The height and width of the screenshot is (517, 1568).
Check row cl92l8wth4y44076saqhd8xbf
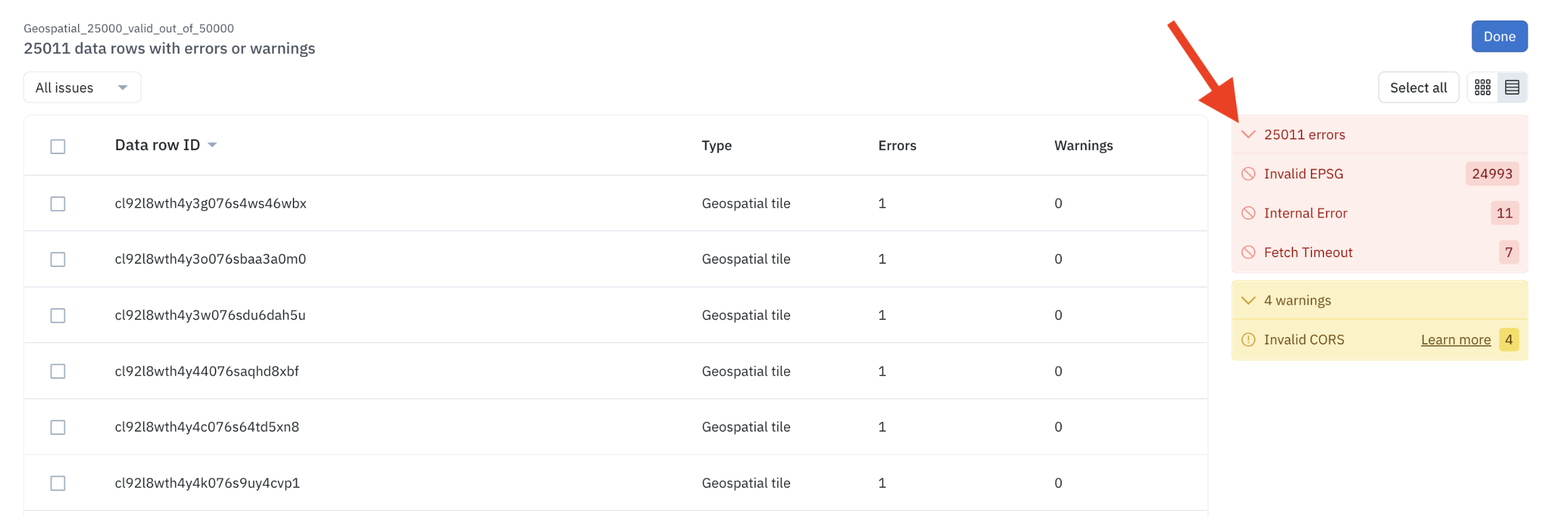pyautogui.click(x=58, y=372)
